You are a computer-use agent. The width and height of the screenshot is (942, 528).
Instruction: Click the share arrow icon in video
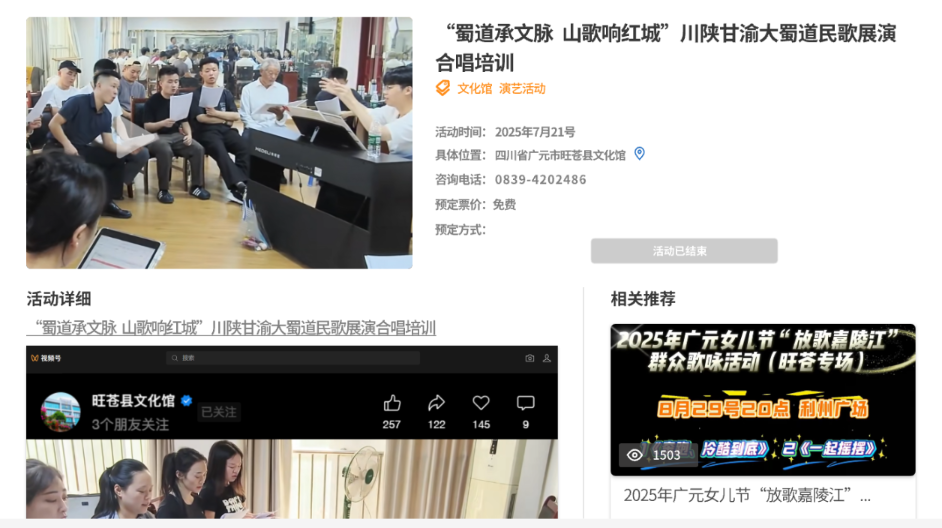436,403
